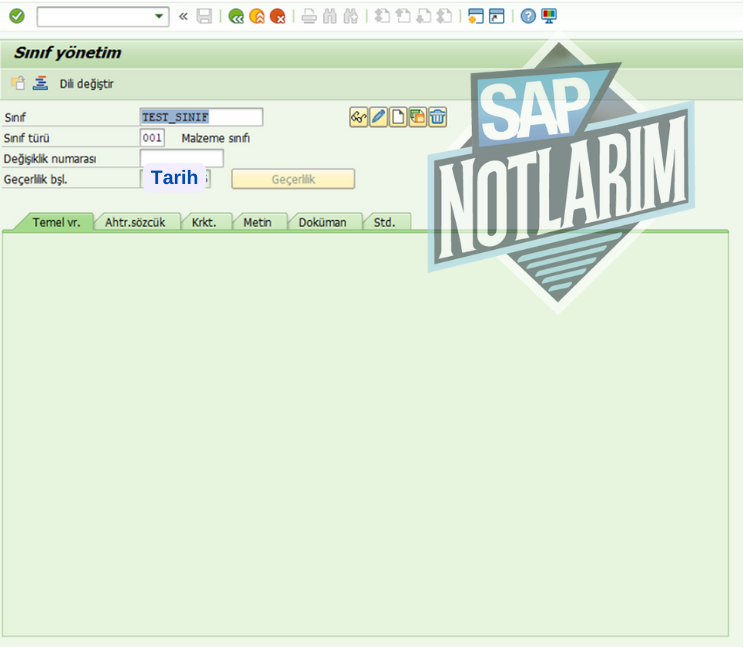
Task: Click the Değişiklik numarası label
Action: tap(50, 159)
